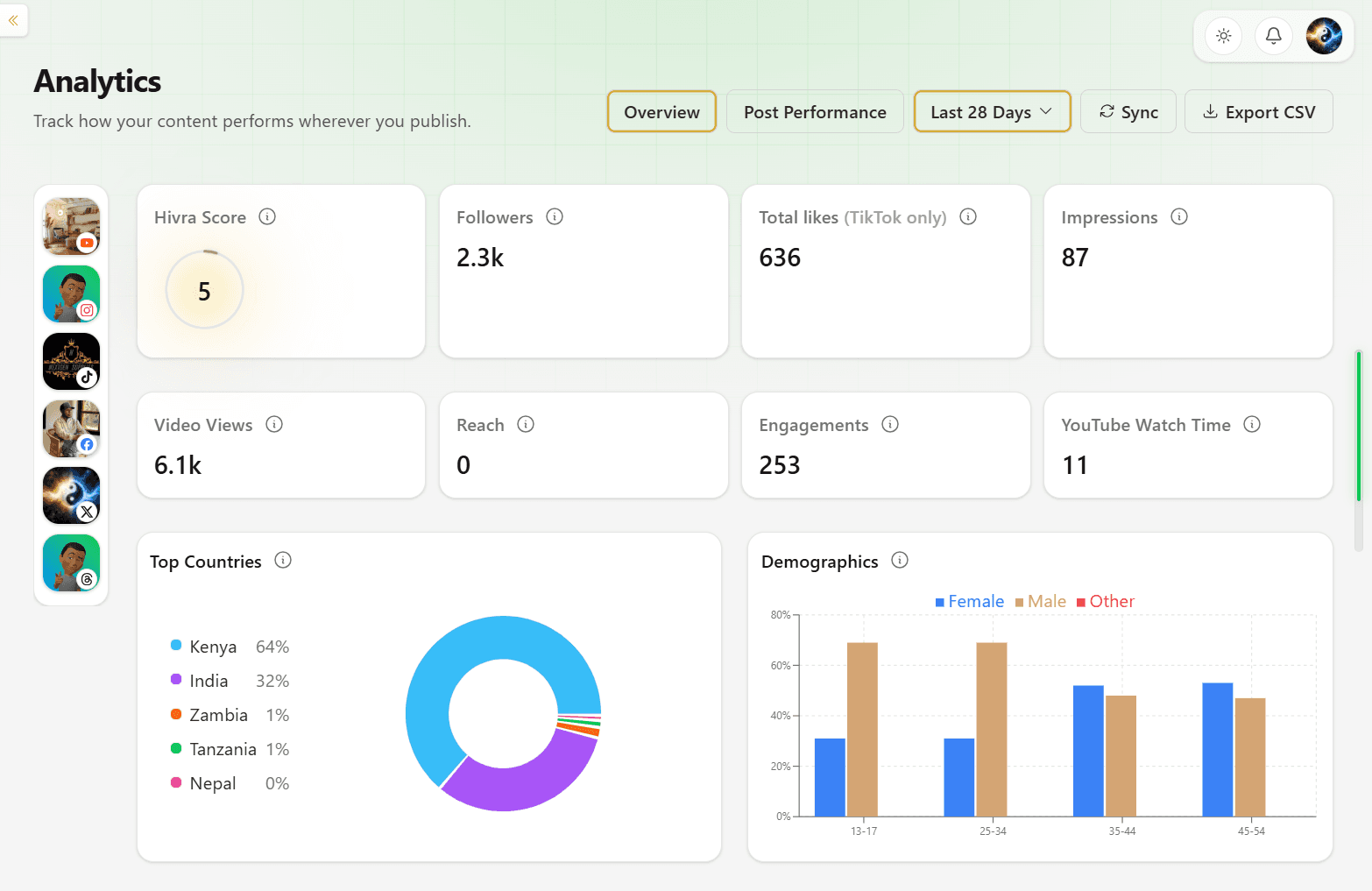Click the page vertical scrollbar thumb

(x=1359, y=426)
